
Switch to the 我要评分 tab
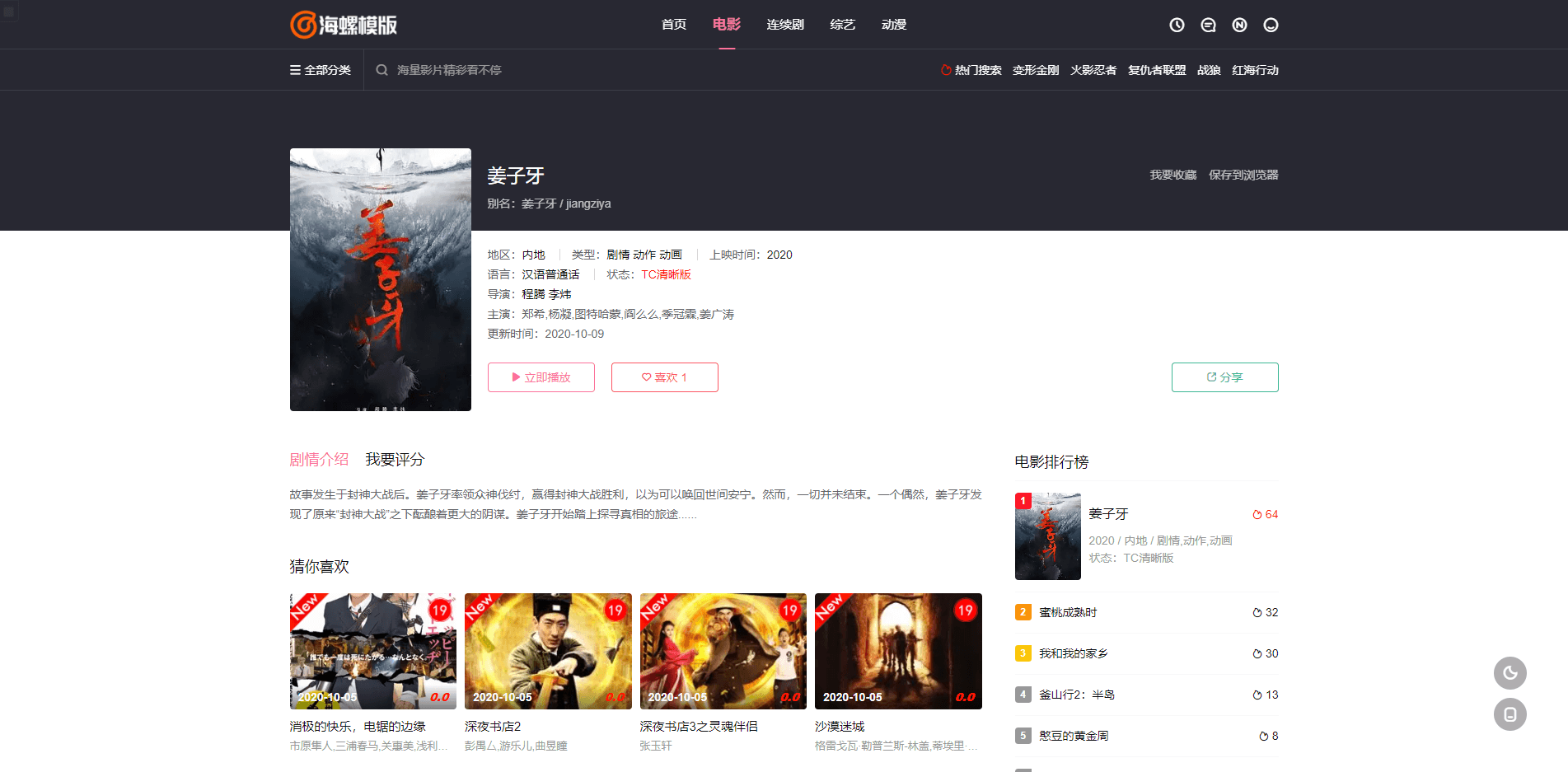pyautogui.click(x=395, y=460)
